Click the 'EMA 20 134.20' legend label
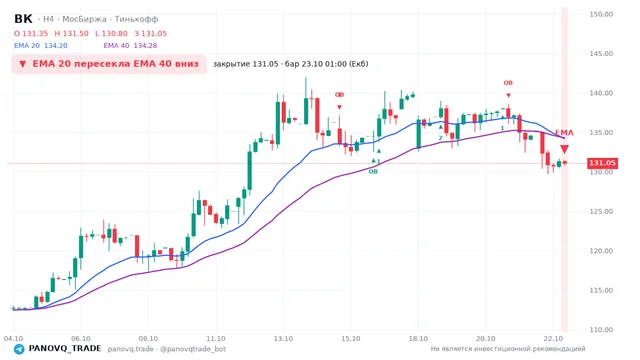 click(x=41, y=46)
